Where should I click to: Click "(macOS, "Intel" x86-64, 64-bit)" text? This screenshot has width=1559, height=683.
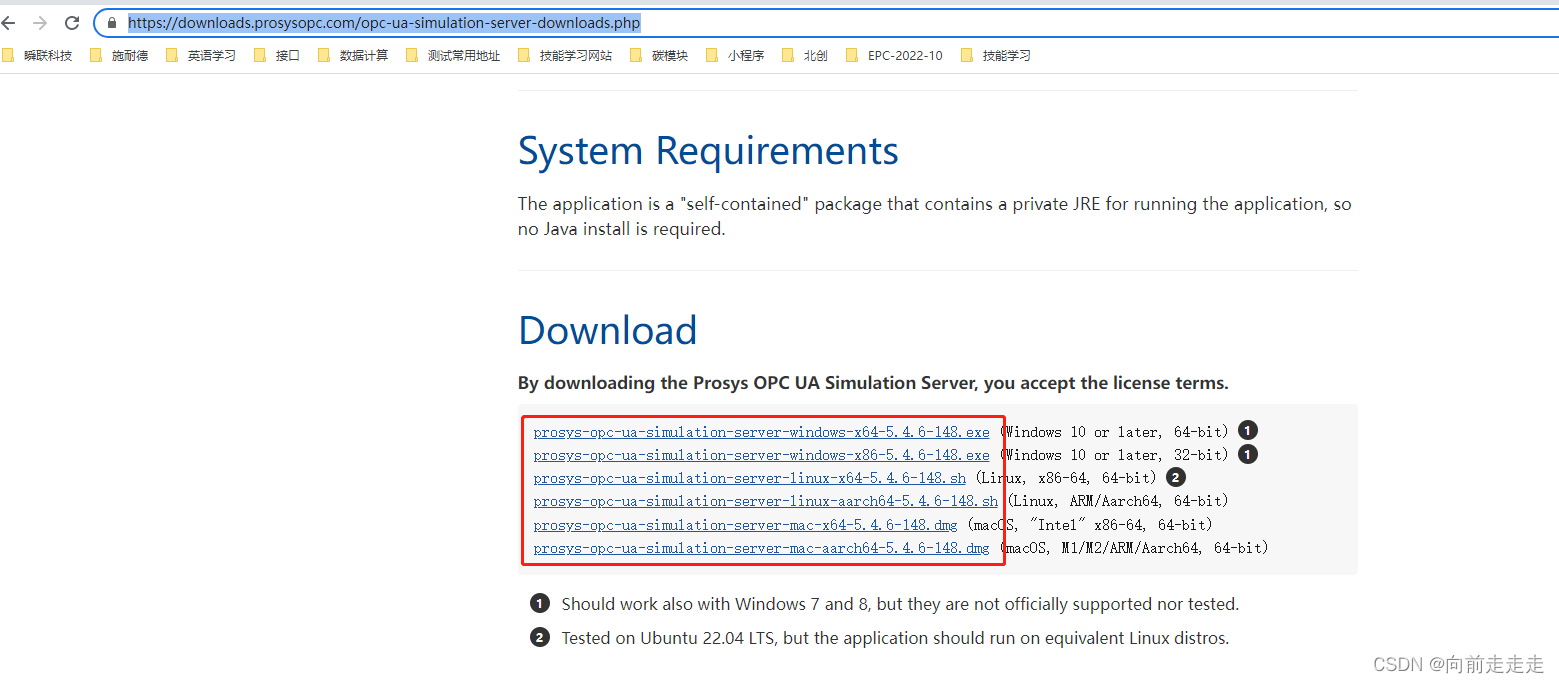[x=1090, y=525]
